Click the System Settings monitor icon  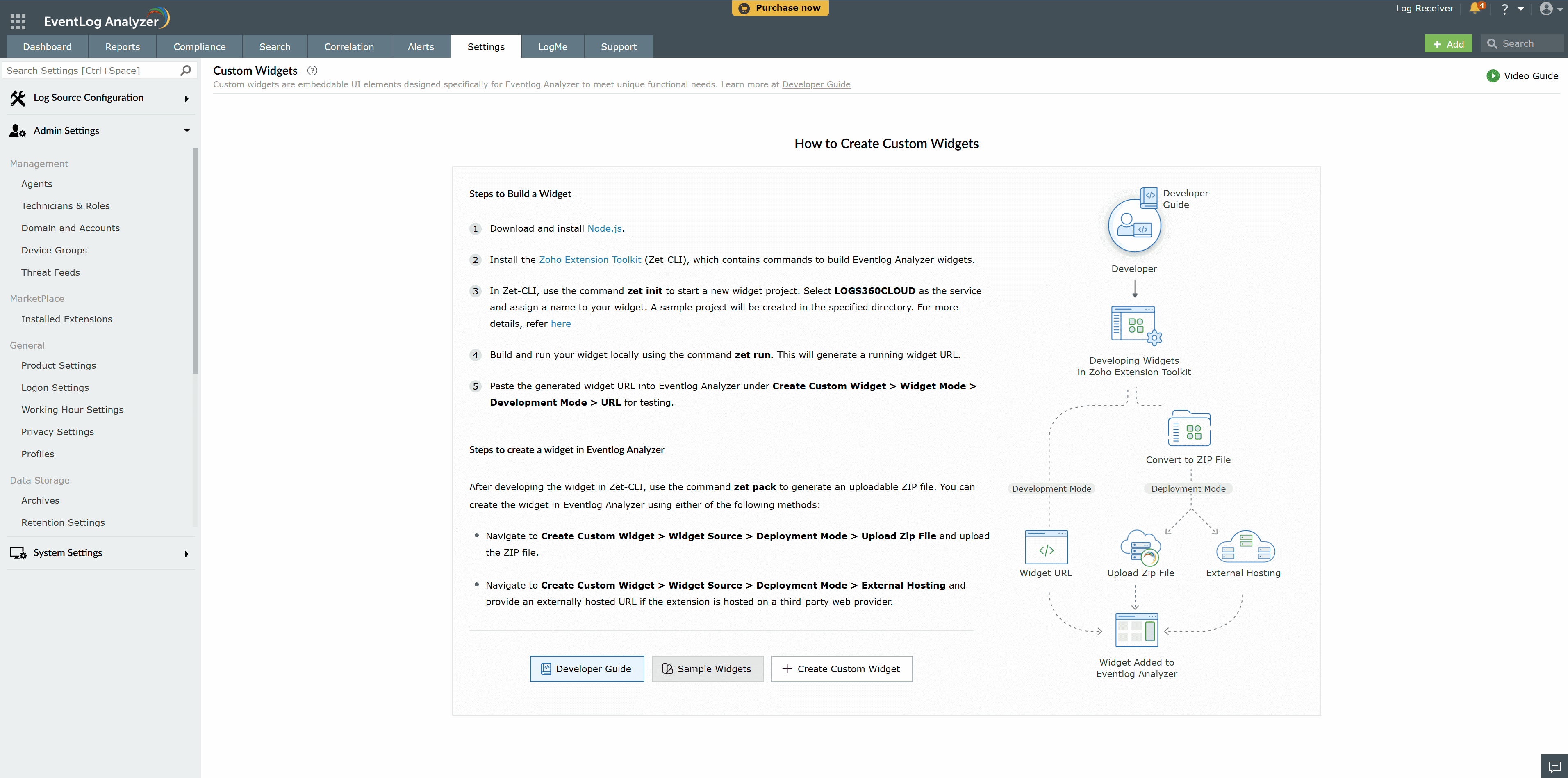pyautogui.click(x=16, y=553)
